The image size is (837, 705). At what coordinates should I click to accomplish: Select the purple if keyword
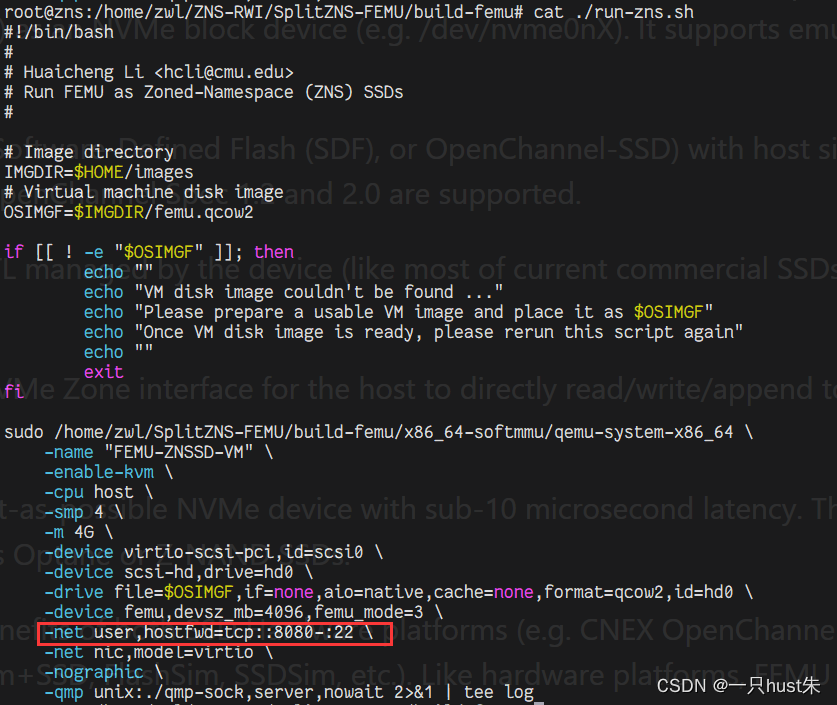(x=14, y=251)
